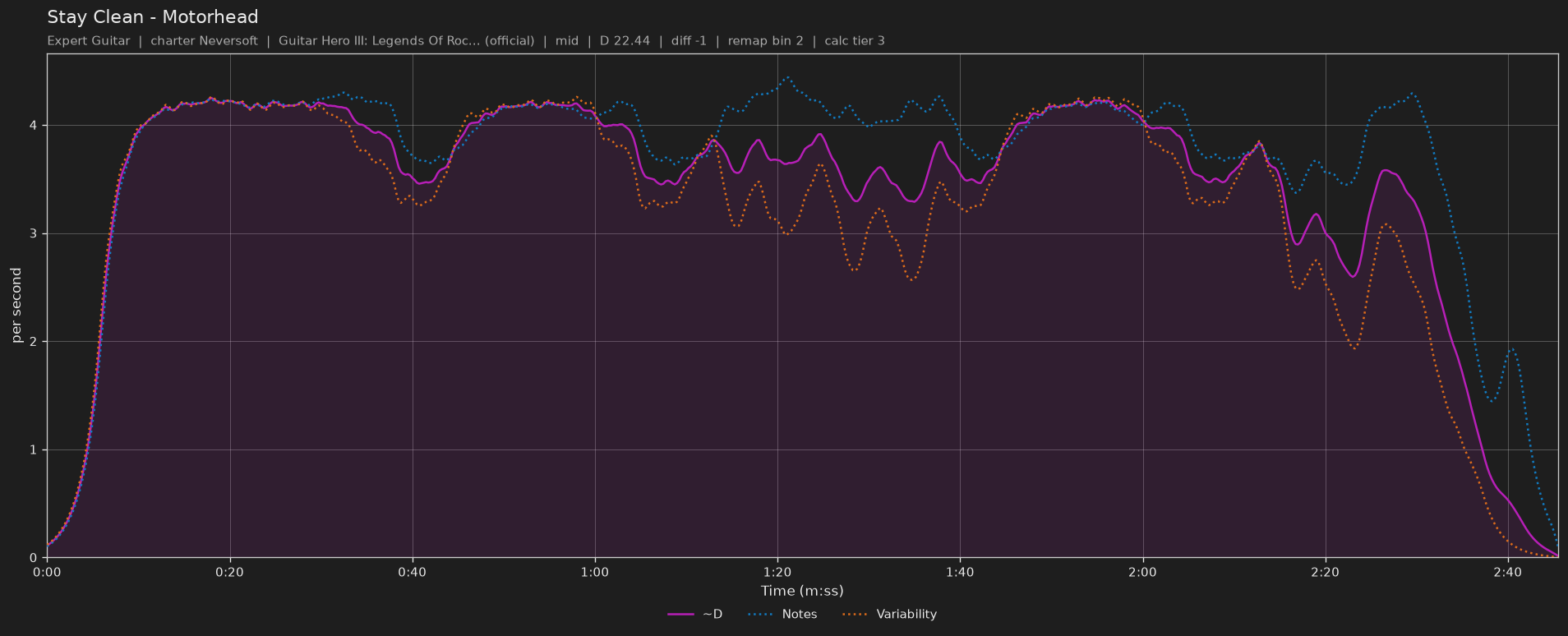
Task: Click the 'mid' label in subtitle
Action: point(567,41)
